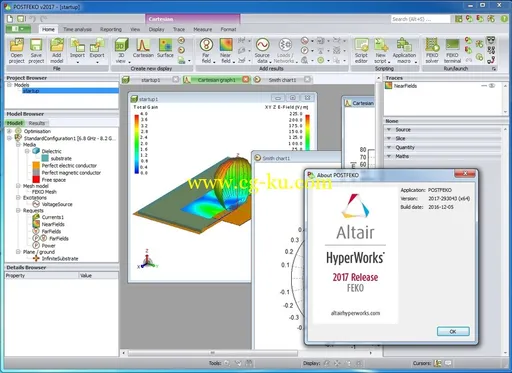Close the Cartesian graph1 tab
This screenshot has height=373, width=512.
pyautogui.click(x=246, y=79)
